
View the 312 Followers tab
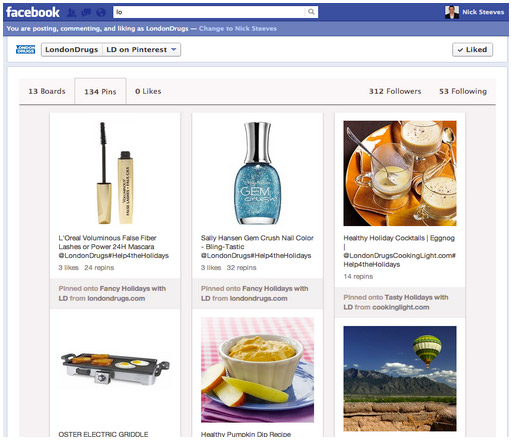click(x=395, y=91)
